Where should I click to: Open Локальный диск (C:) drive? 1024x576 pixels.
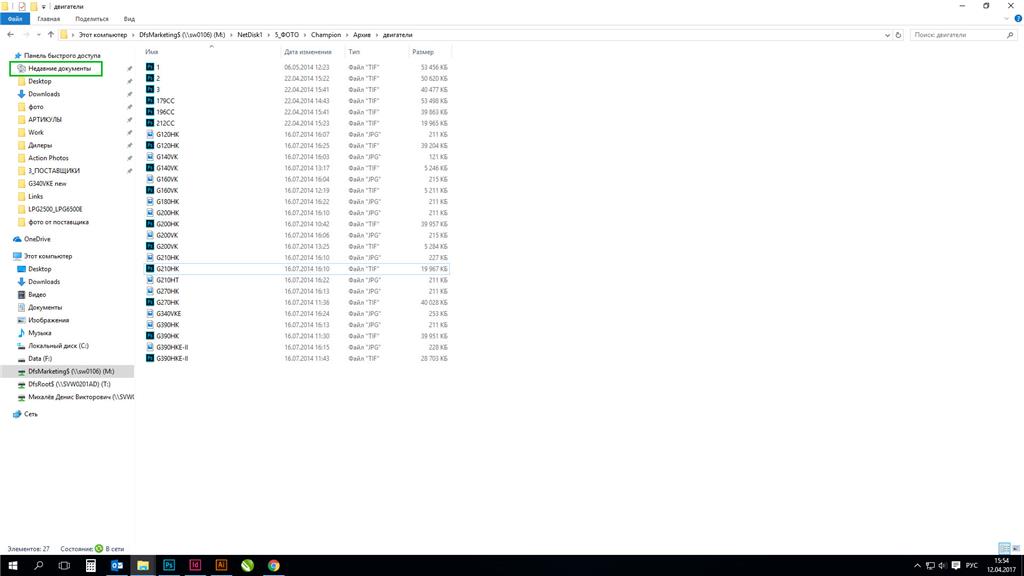tap(58, 345)
